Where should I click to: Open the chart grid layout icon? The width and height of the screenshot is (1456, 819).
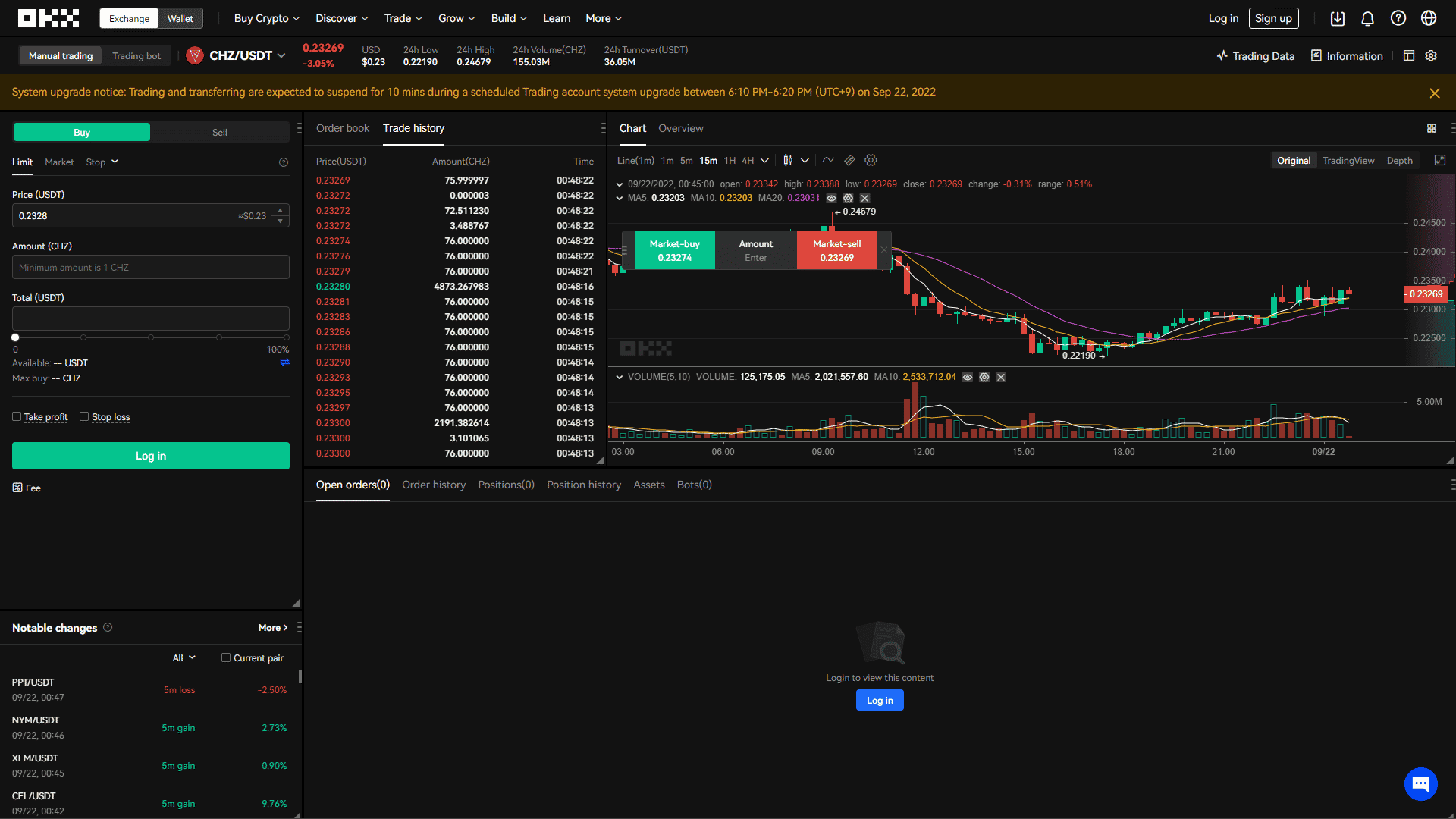click(1432, 128)
